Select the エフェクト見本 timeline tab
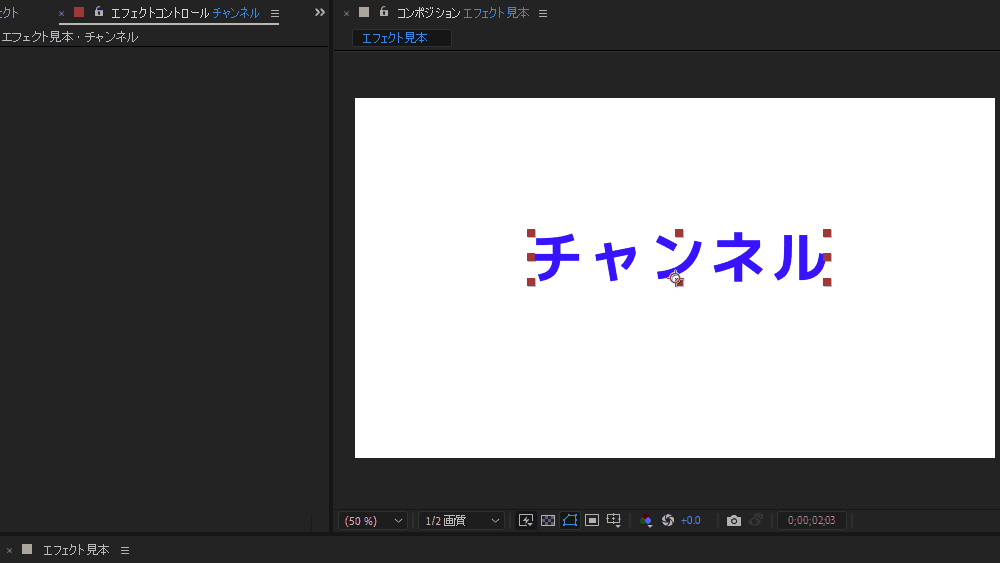 point(76,550)
